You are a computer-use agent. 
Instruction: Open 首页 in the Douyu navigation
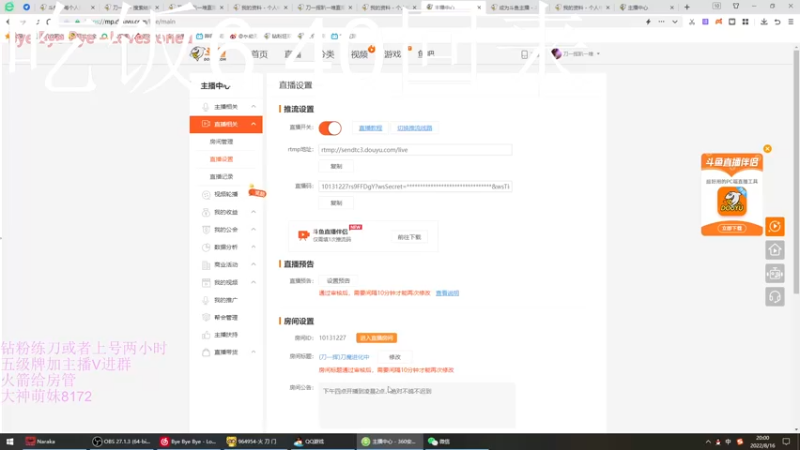tap(260, 54)
